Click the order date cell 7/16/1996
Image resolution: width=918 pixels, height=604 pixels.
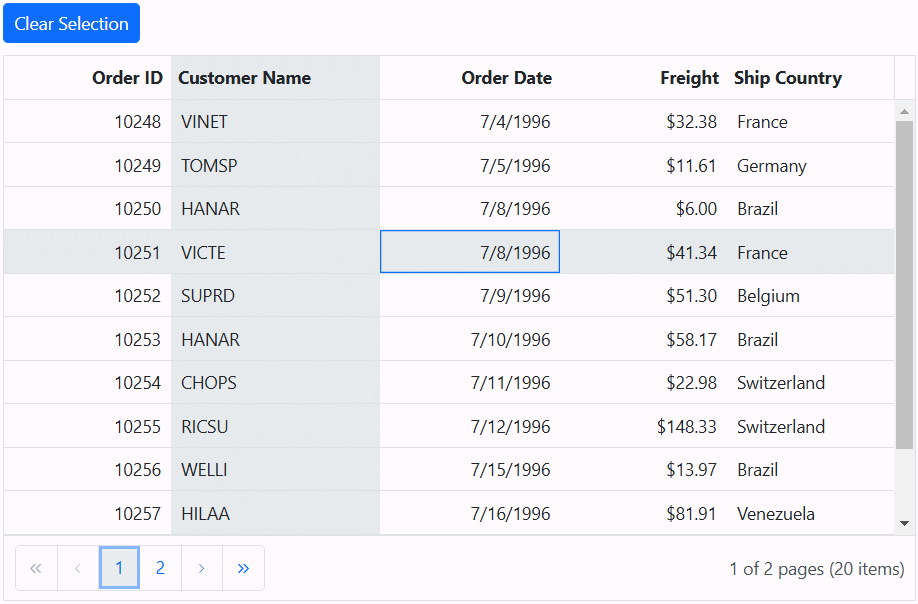(x=510, y=514)
